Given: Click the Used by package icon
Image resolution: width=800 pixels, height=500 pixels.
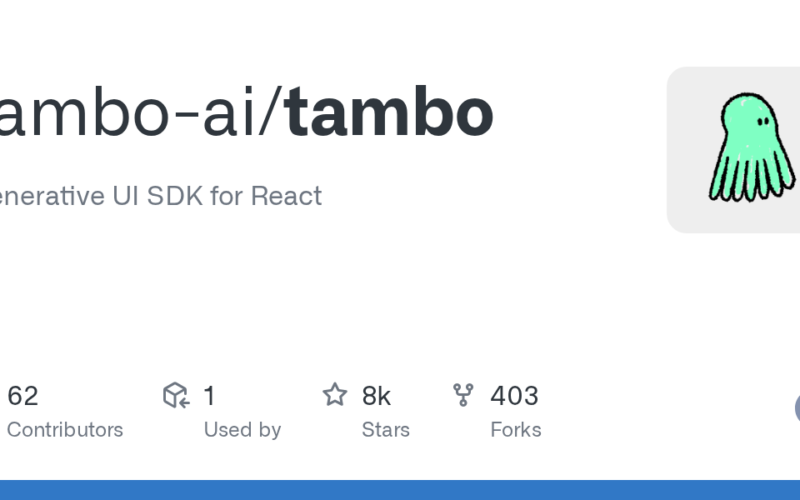Looking at the screenshot, I should pyautogui.click(x=176, y=396).
